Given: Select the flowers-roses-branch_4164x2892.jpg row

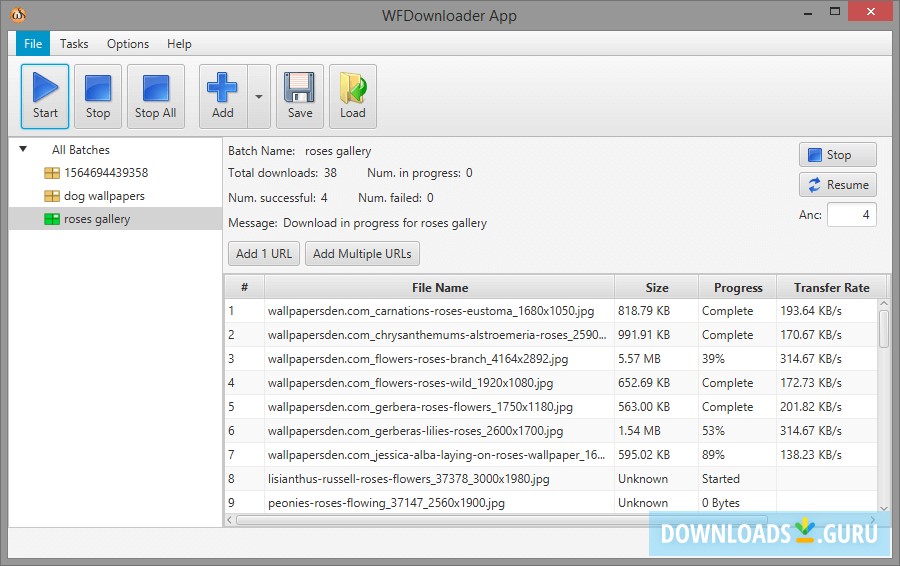Looking at the screenshot, I should pyautogui.click(x=551, y=359).
